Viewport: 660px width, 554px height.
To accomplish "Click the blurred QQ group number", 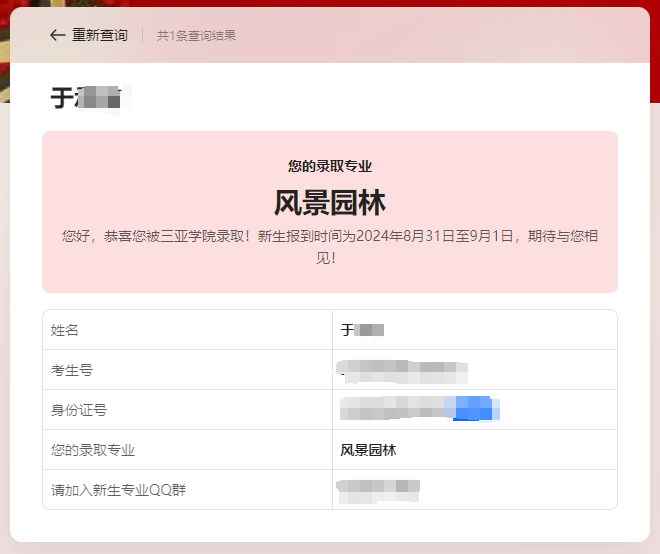I will pyautogui.click(x=378, y=489).
